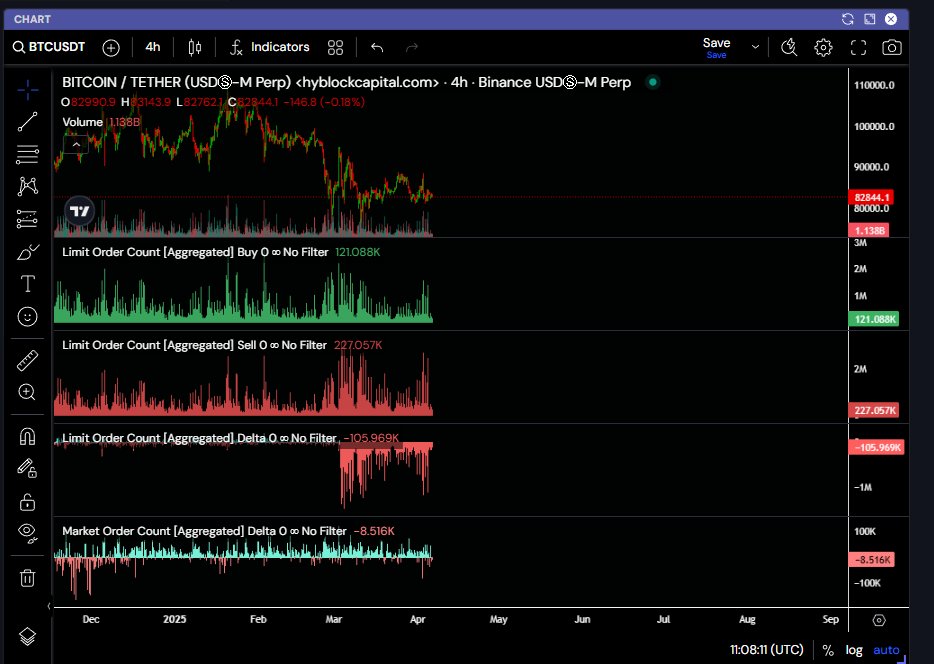Collapse the drawing toolbar side arrow

(x=49, y=606)
